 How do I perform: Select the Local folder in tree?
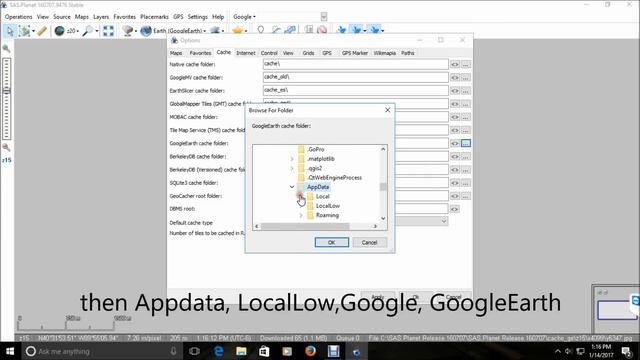click(322, 196)
